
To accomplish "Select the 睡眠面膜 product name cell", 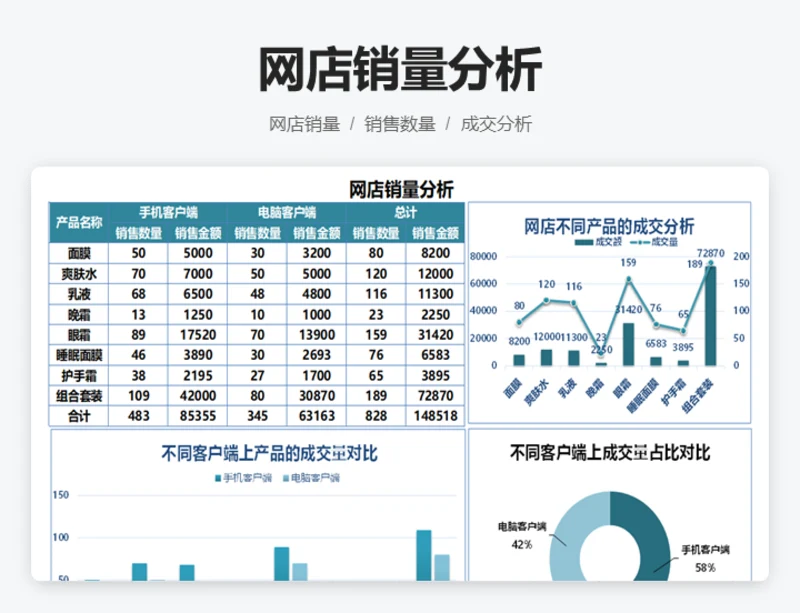I will coord(79,355).
